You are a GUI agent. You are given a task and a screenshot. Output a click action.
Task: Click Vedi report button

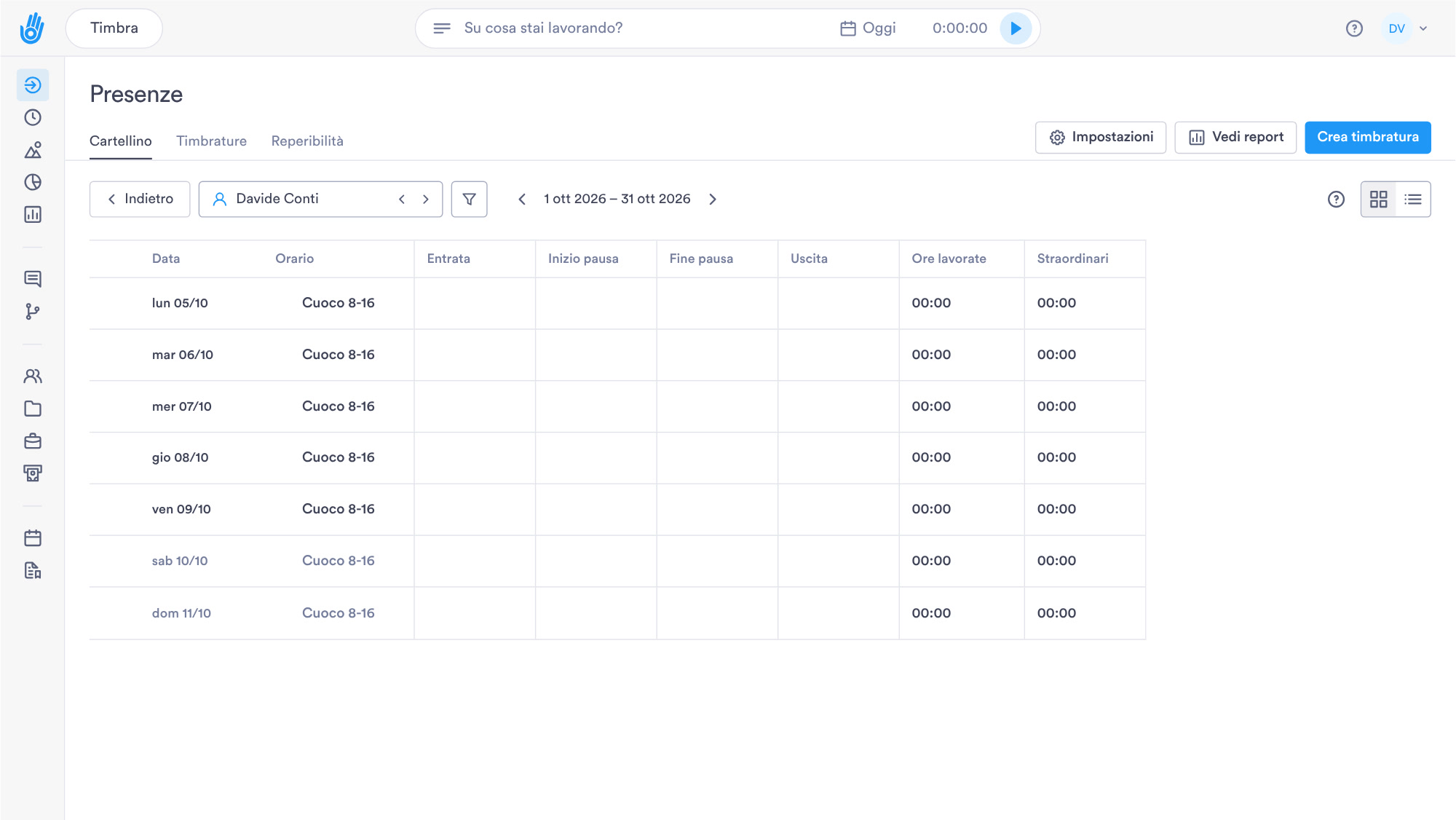1235,138
